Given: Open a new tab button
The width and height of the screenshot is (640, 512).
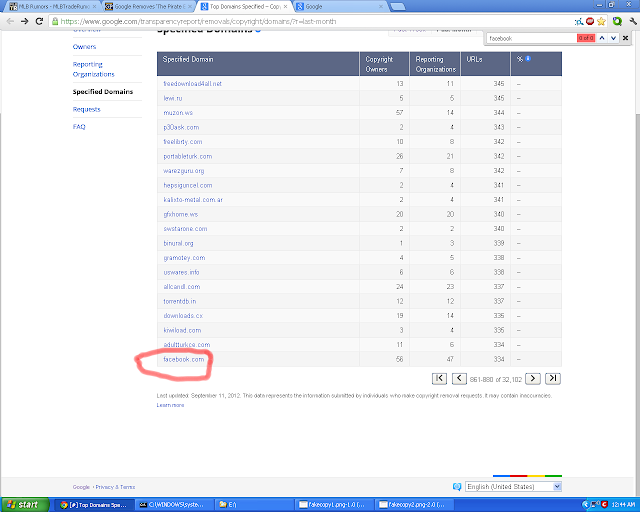Looking at the screenshot, I should pos(398,7).
